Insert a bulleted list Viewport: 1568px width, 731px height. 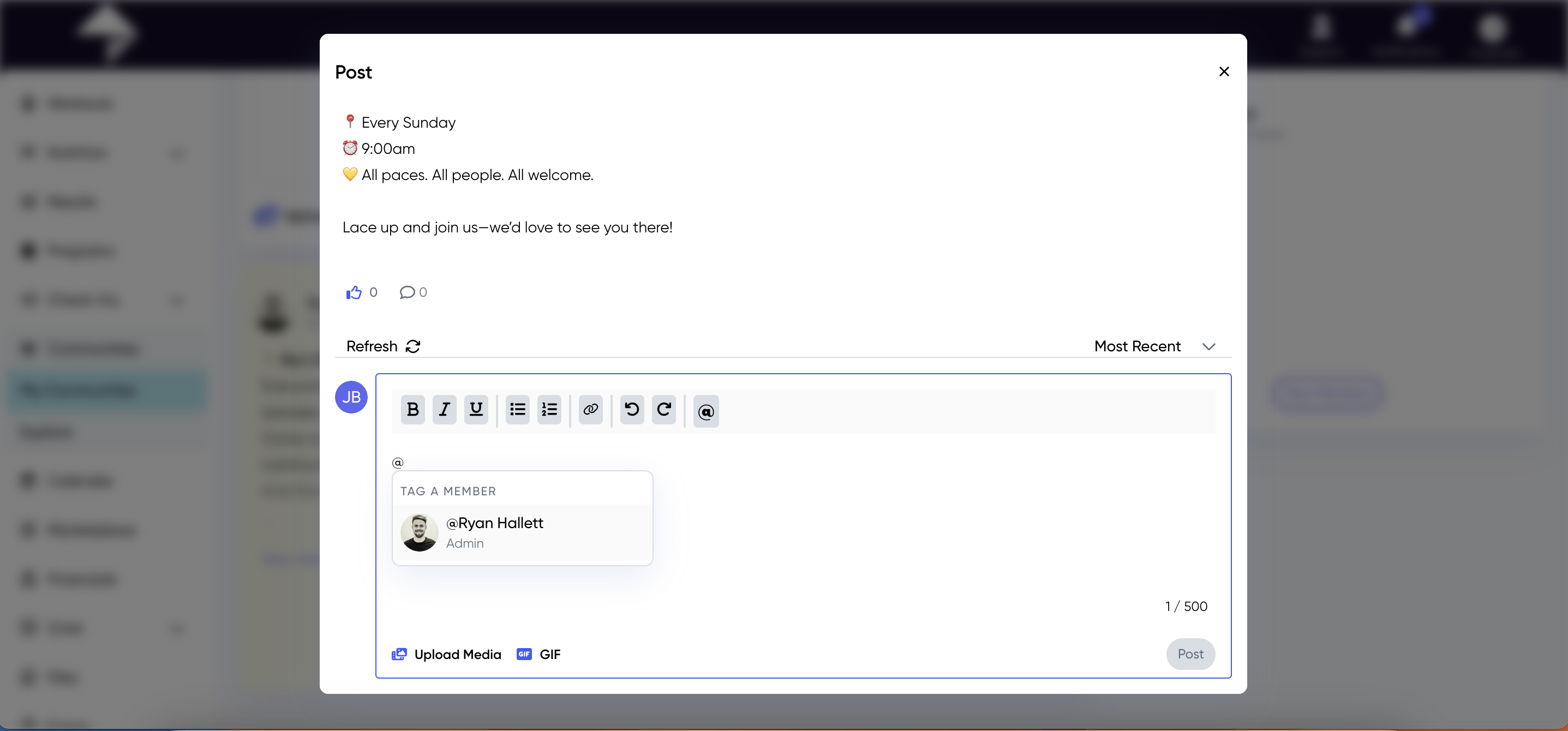tap(517, 410)
